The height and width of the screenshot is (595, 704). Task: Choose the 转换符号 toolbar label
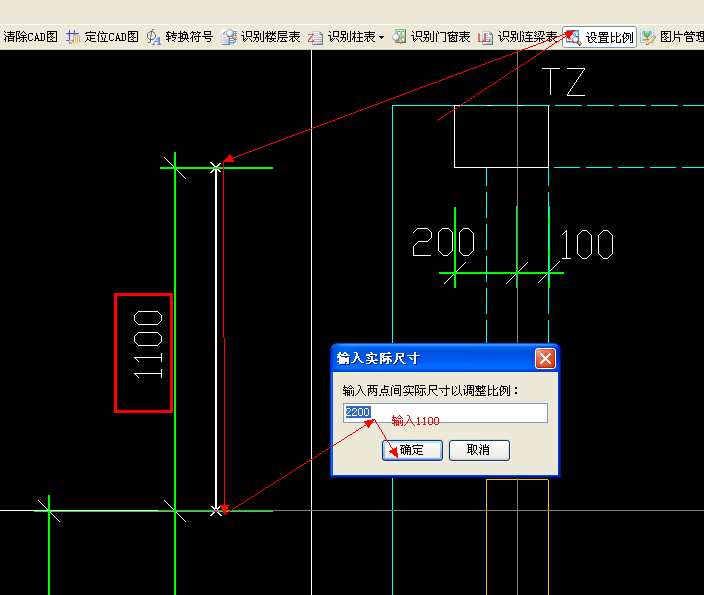[x=189, y=37]
